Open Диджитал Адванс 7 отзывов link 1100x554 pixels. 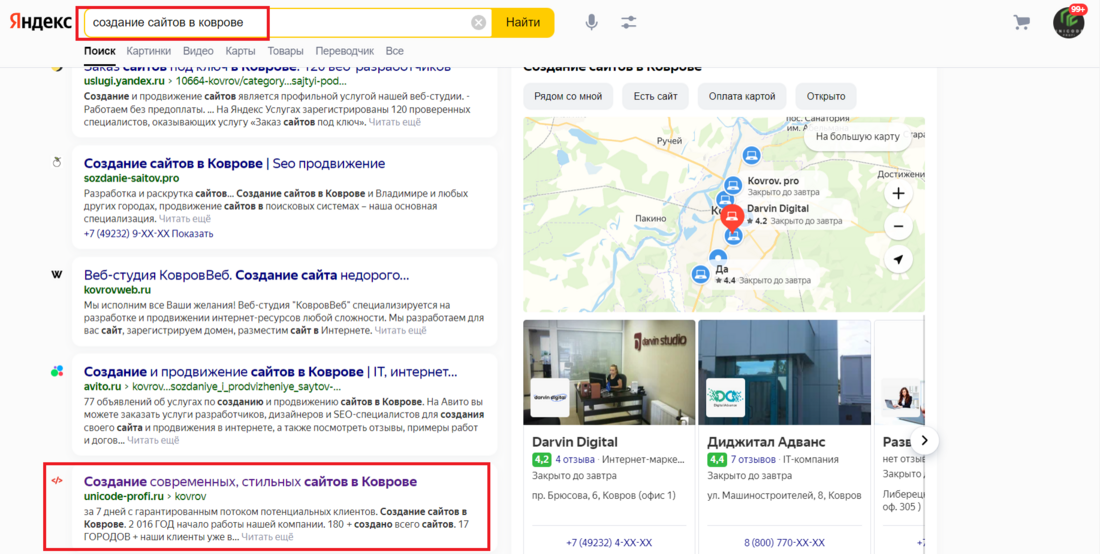(753, 460)
